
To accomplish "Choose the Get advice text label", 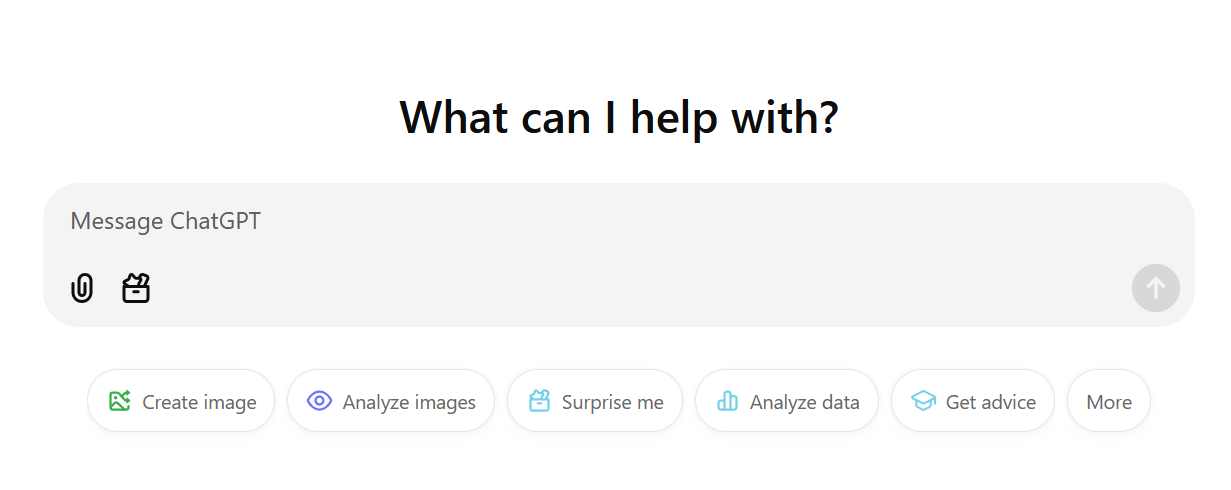I will (x=990, y=402).
